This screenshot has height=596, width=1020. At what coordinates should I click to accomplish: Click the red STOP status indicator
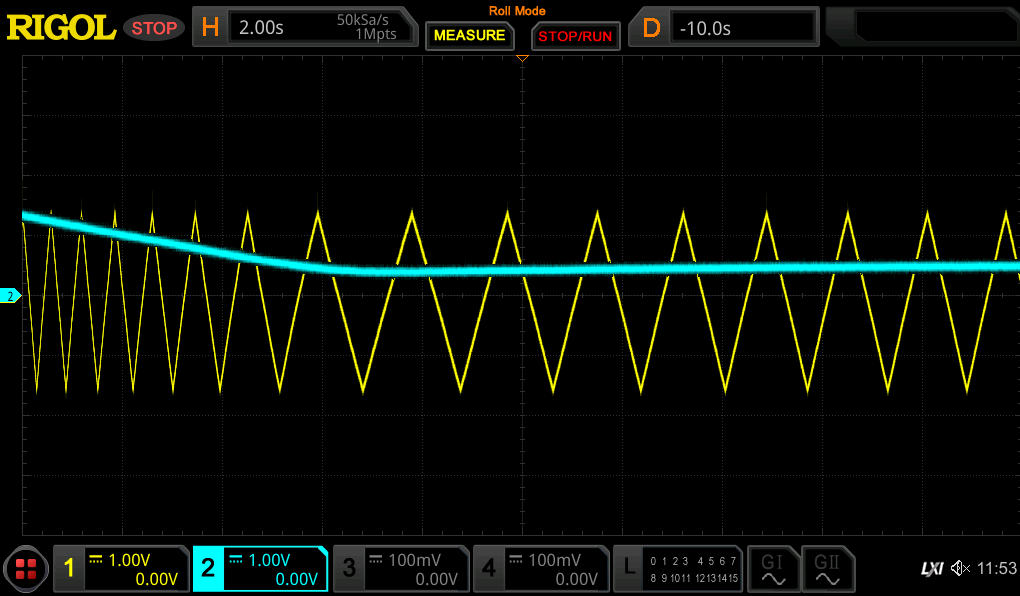(x=154, y=28)
